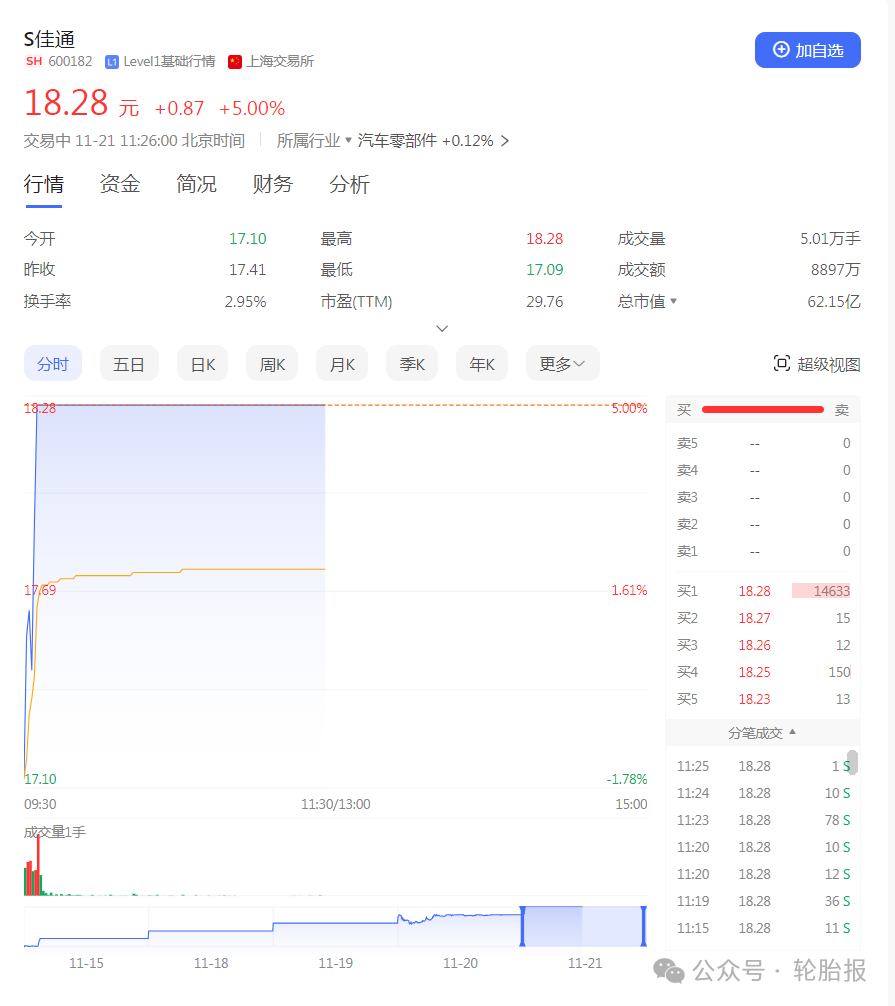Image resolution: width=895 pixels, height=1006 pixels.
Task: Click the 超级视图 (super view) icon
Action: [783, 364]
